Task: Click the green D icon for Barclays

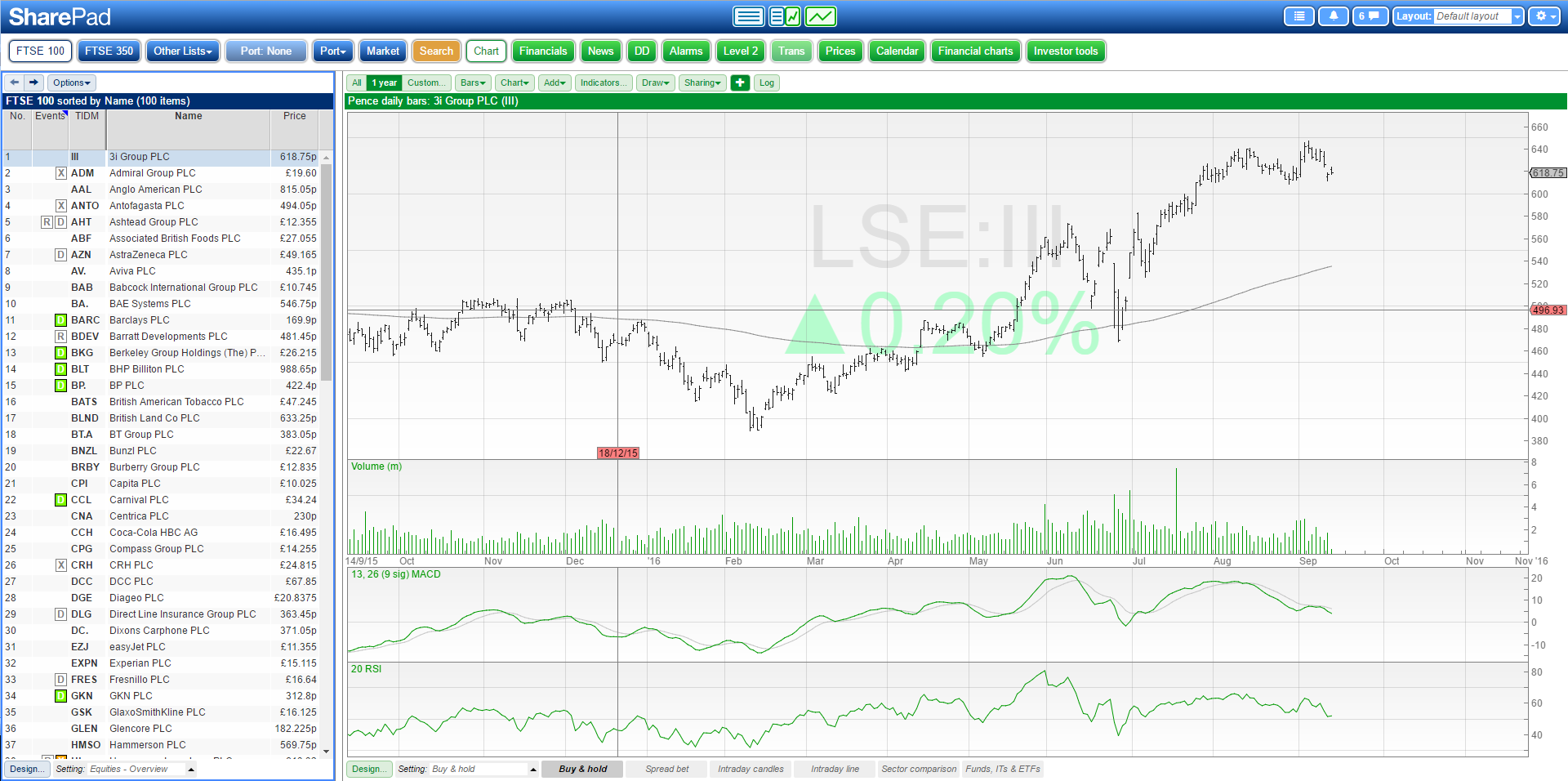Action: [60, 320]
